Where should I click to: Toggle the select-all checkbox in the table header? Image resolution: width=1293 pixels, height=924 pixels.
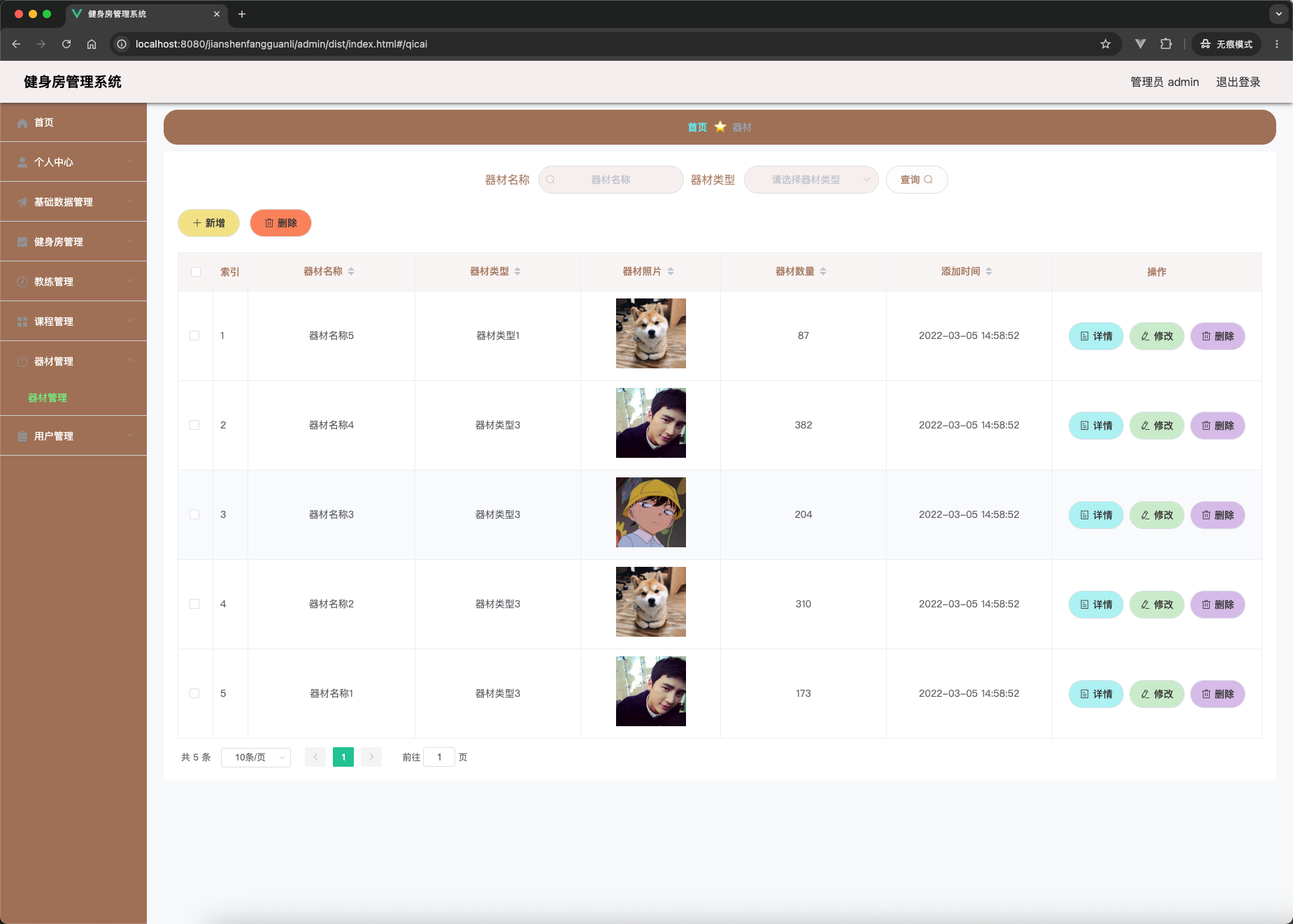coord(196,272)
